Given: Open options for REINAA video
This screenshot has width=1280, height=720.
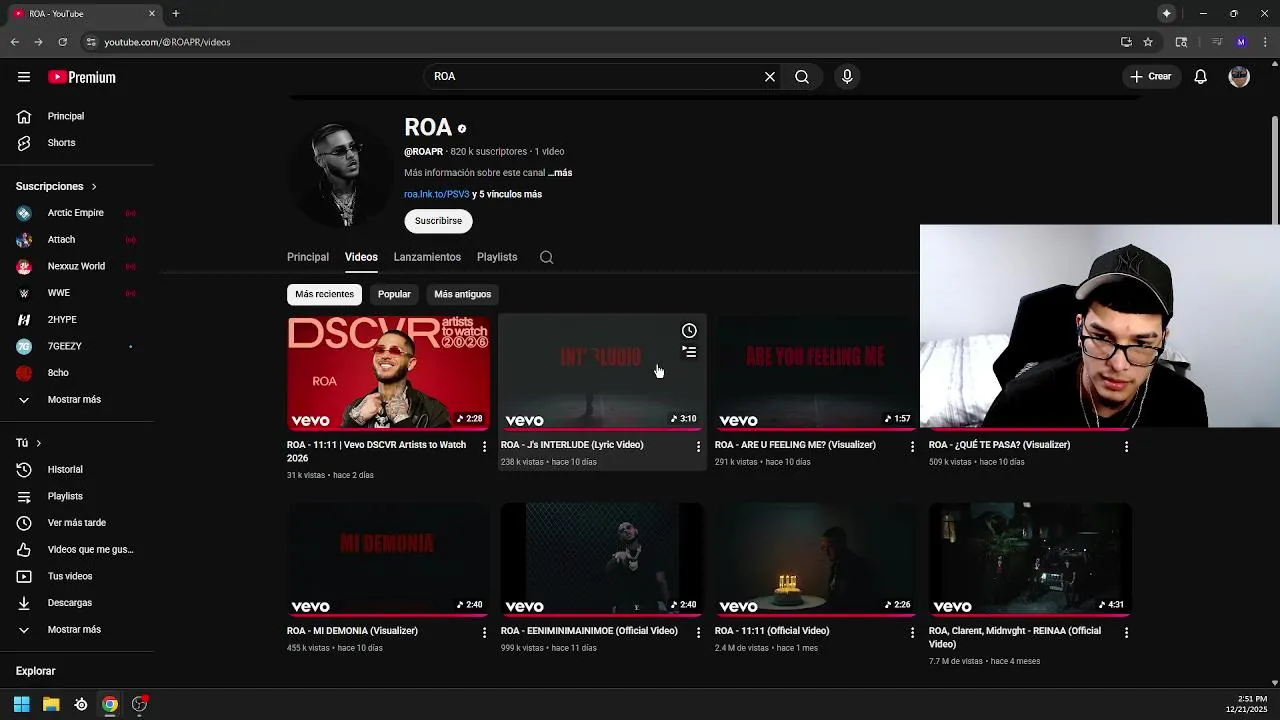Looking at the screenshot, I should (x=1126, y=633).
